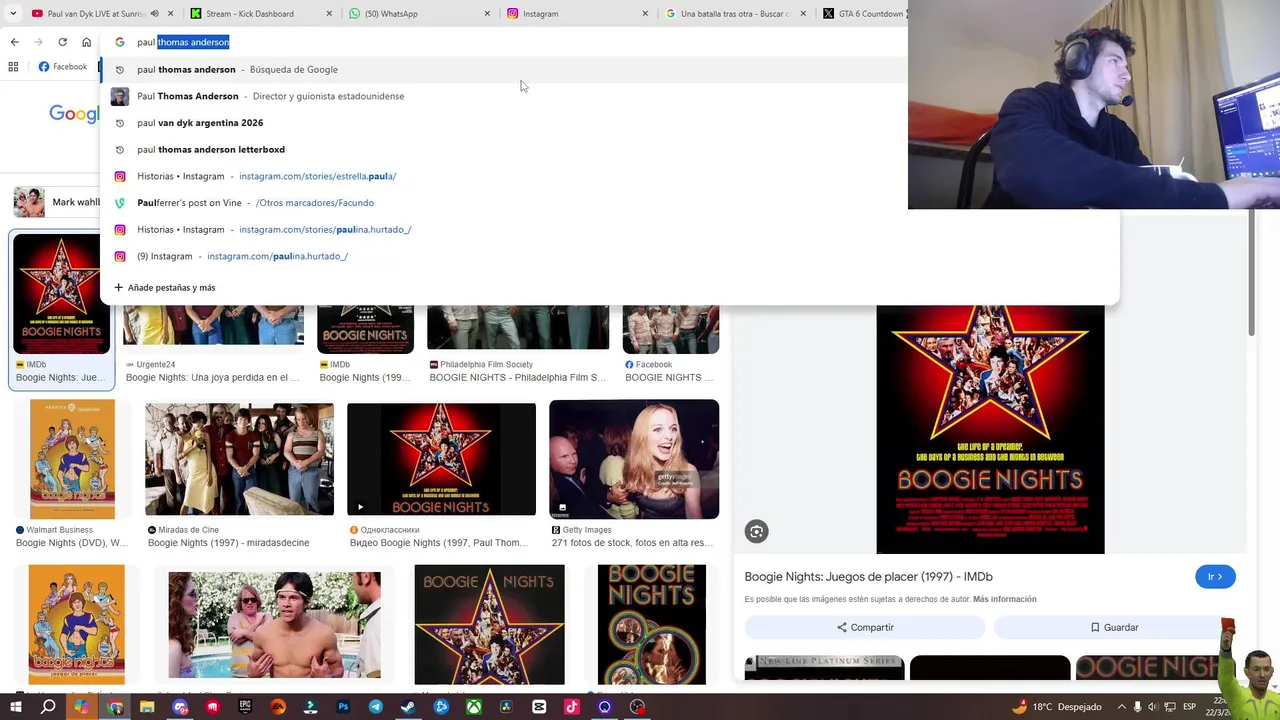Viewport: 1280px width, 720px height.
Task: Open the selected IMDb Boogie Nights poster thumbnail
Action: 62,294
